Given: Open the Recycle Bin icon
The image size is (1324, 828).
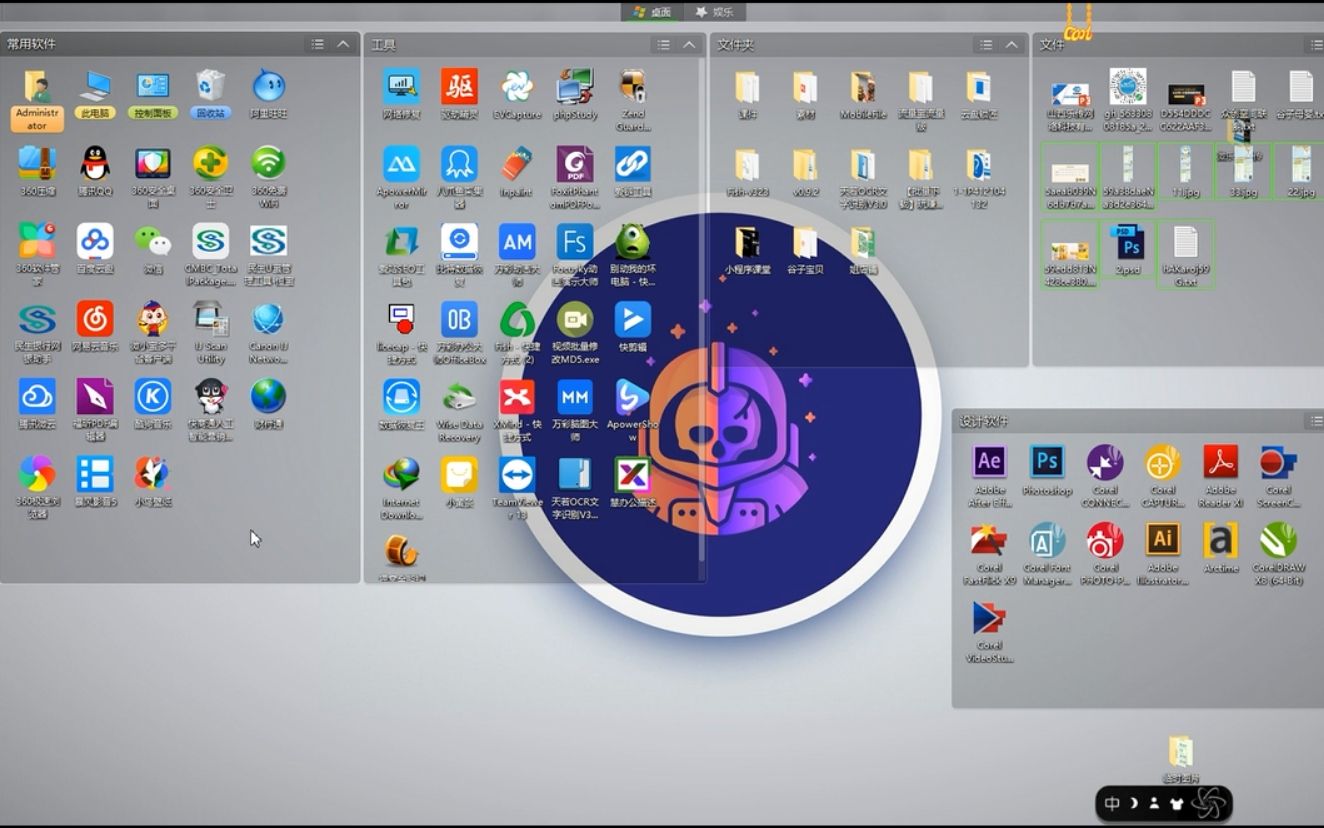Looking at the screenshot, I should point(211,86).
